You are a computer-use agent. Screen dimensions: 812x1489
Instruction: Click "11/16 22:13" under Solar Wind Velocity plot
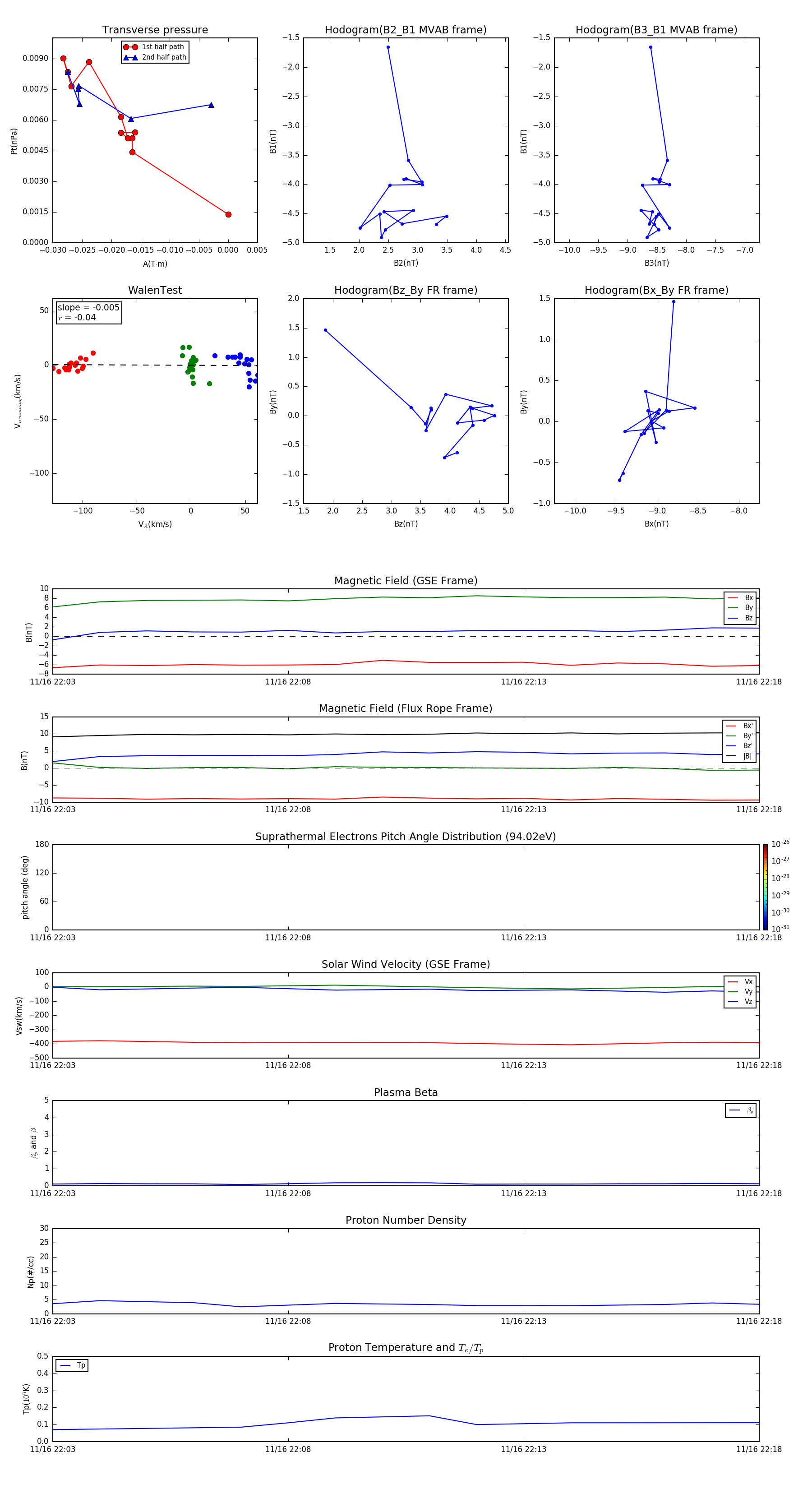coord(524,1065)
